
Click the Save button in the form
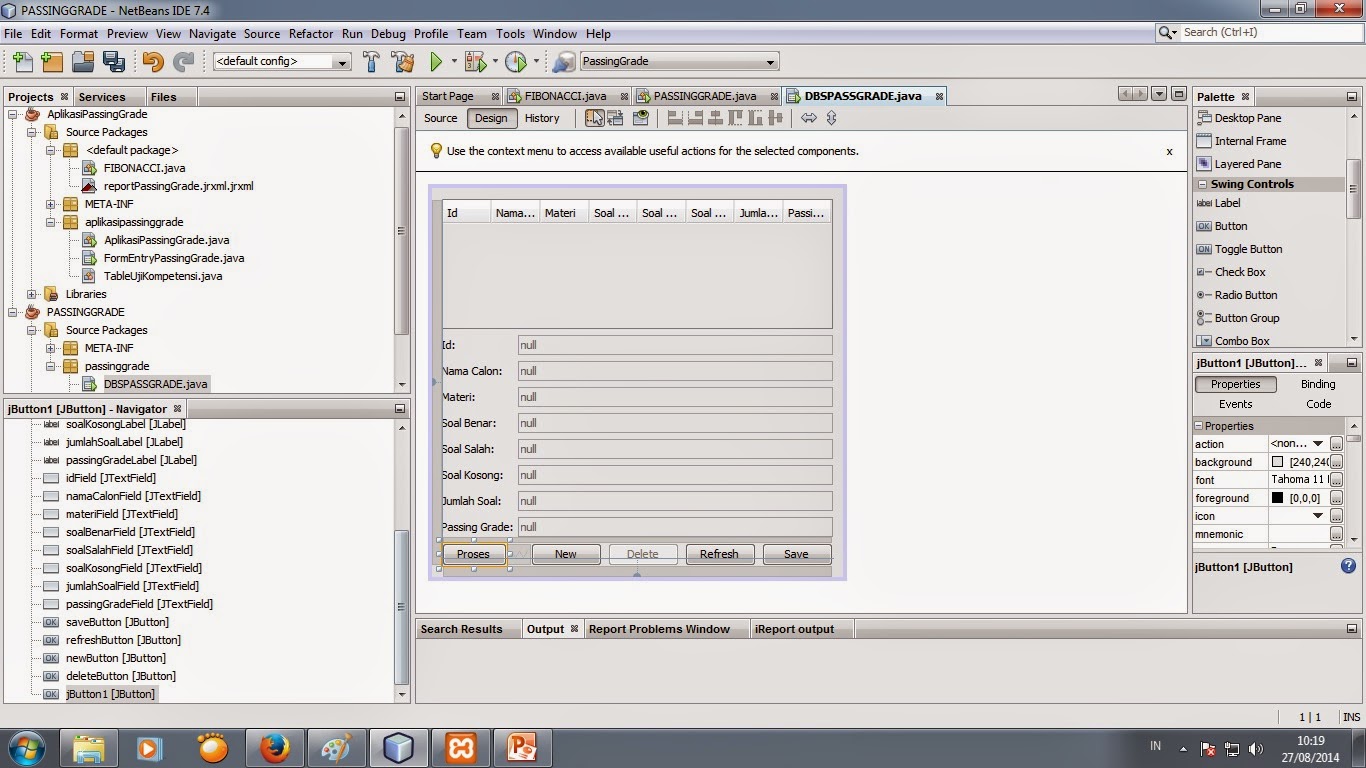pos(796,554)
